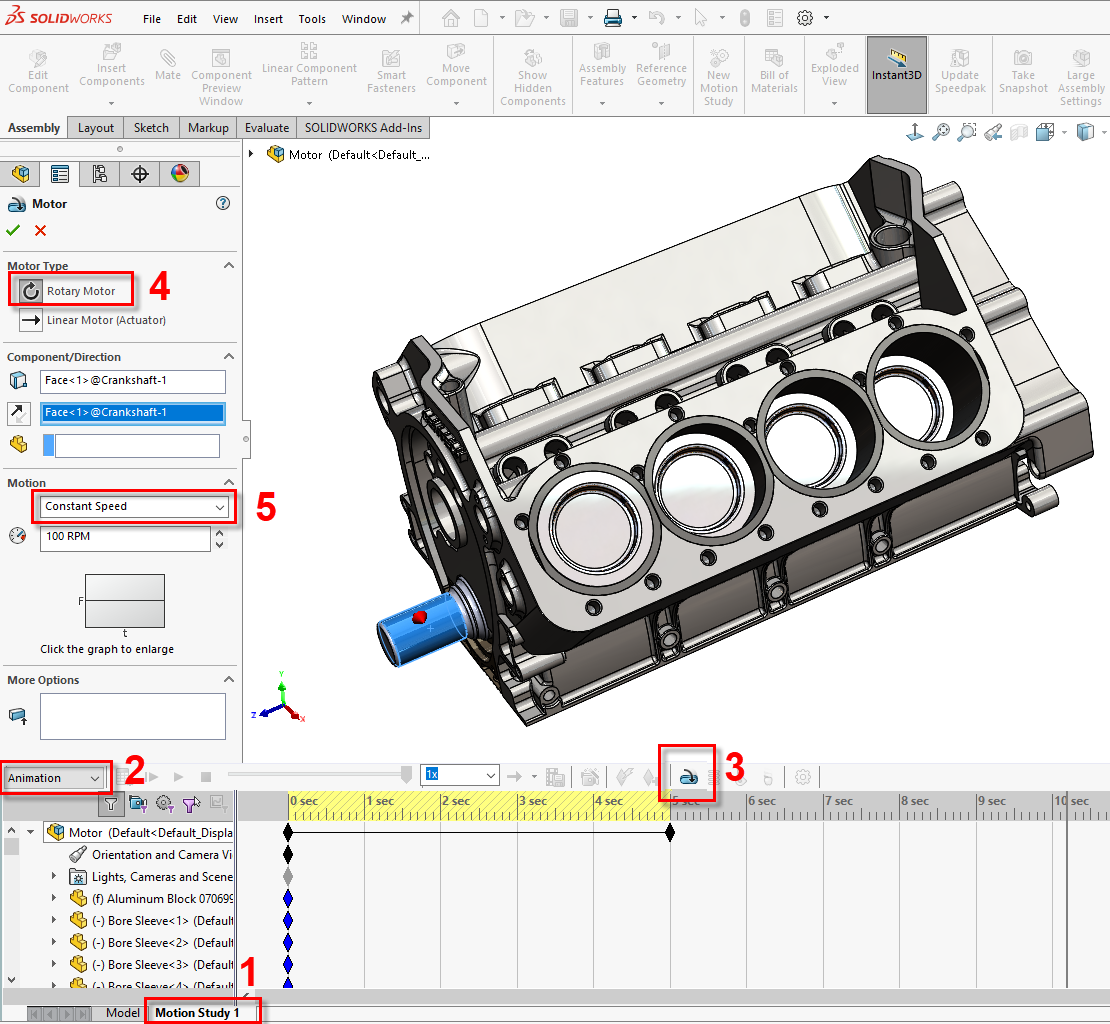Open the Section View tool
The width and height of the screenshot is (1110, 1024).
pos(1019,131)
